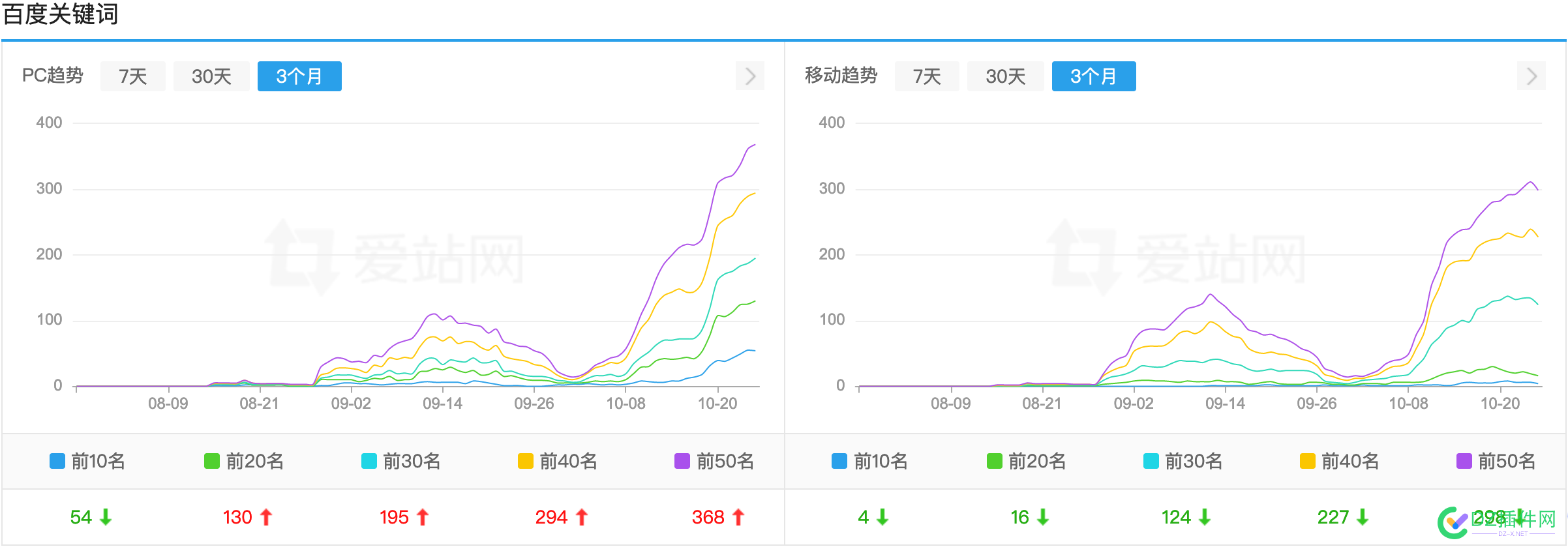Click the PC value 294
Viewport: 1568px width, 549px height.
(551, 517)
